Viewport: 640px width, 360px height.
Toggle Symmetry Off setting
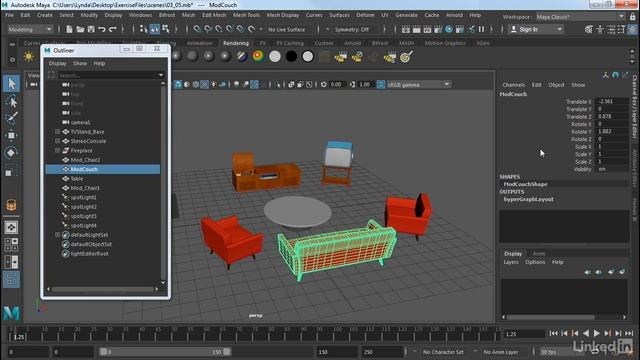(x=352, y=29)
